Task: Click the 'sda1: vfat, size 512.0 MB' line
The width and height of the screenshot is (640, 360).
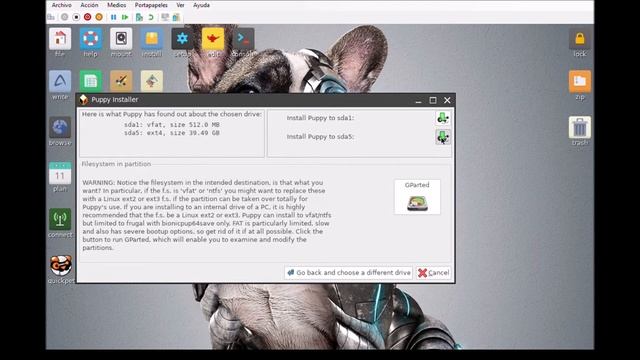Action: coord(171,124)
